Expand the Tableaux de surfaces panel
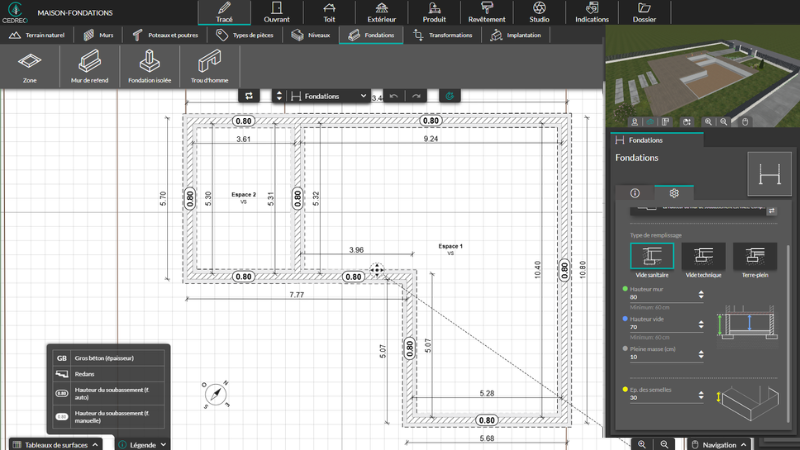Viewport: 800px width, 450px height. [x=56, y=444]
